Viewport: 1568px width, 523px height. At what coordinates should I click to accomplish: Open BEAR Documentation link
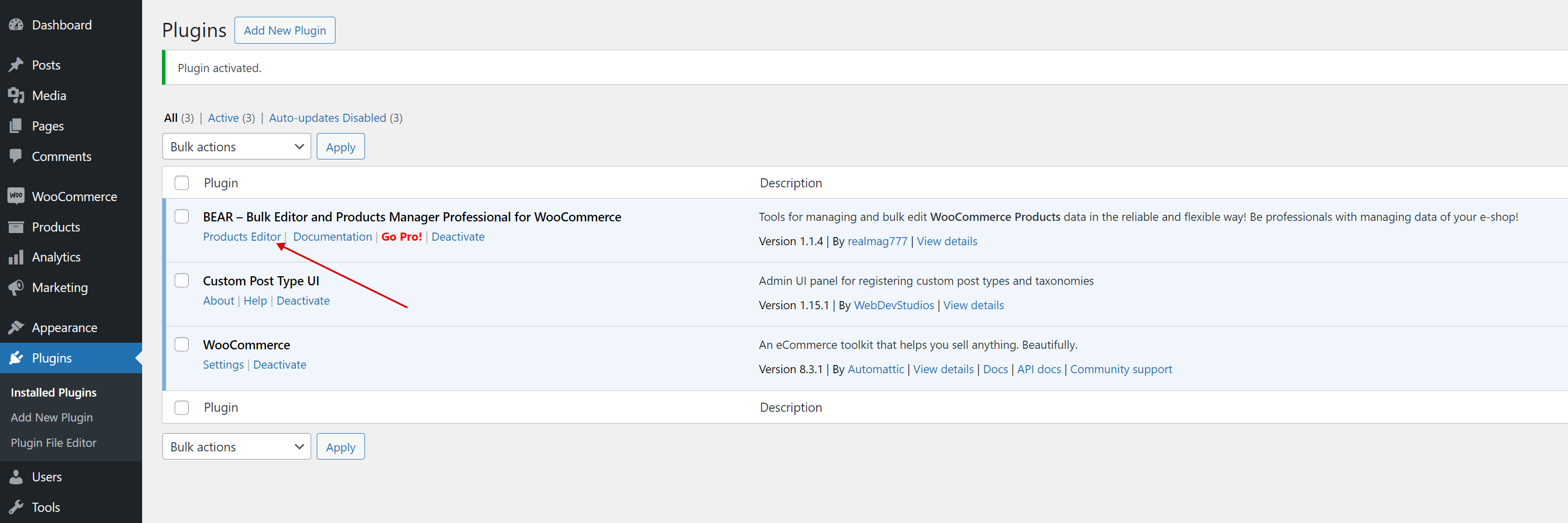pyautogui.click(x=332, y=237)
